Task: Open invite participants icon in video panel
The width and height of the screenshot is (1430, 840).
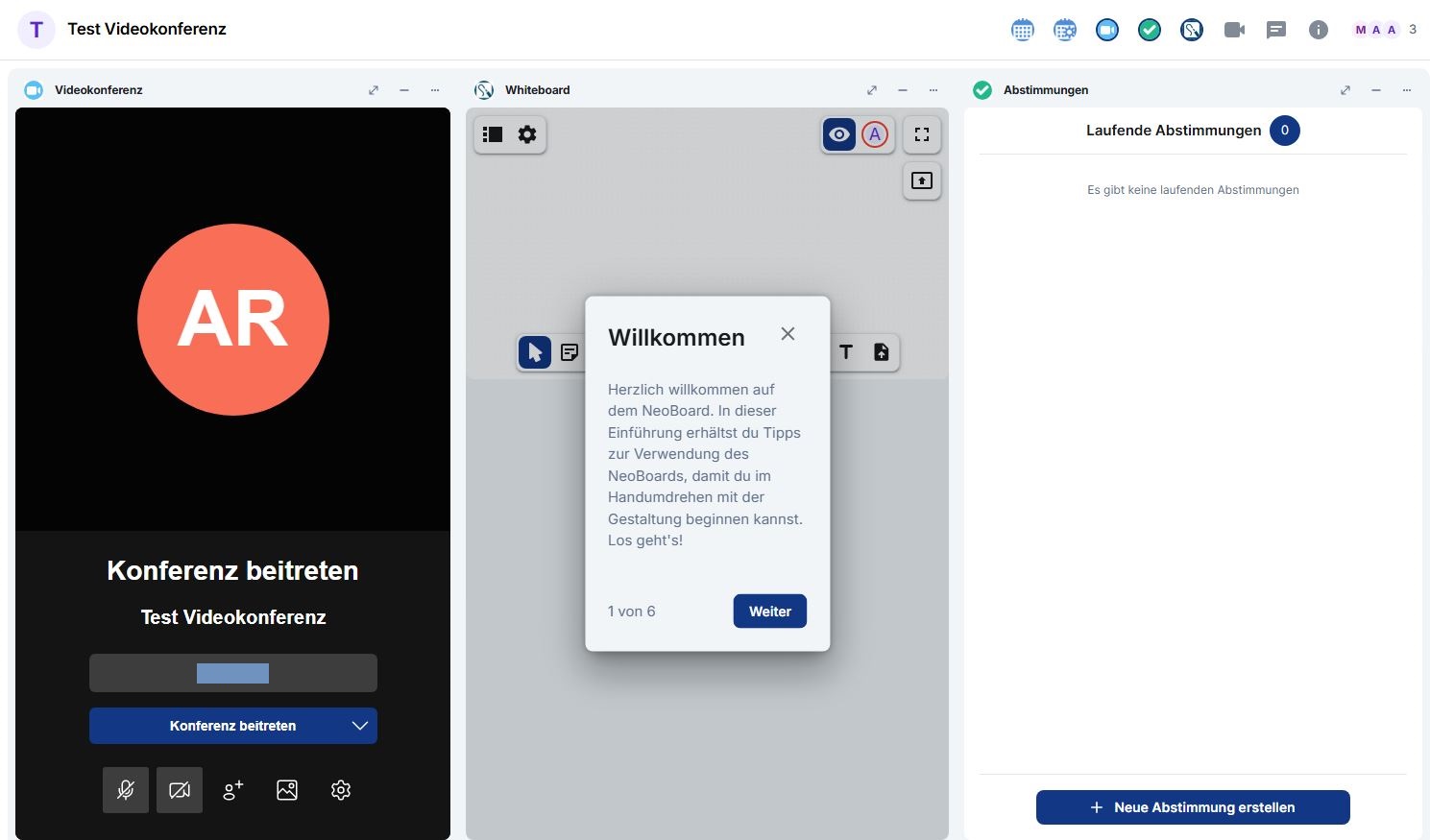Action: (x=233, y=790)
